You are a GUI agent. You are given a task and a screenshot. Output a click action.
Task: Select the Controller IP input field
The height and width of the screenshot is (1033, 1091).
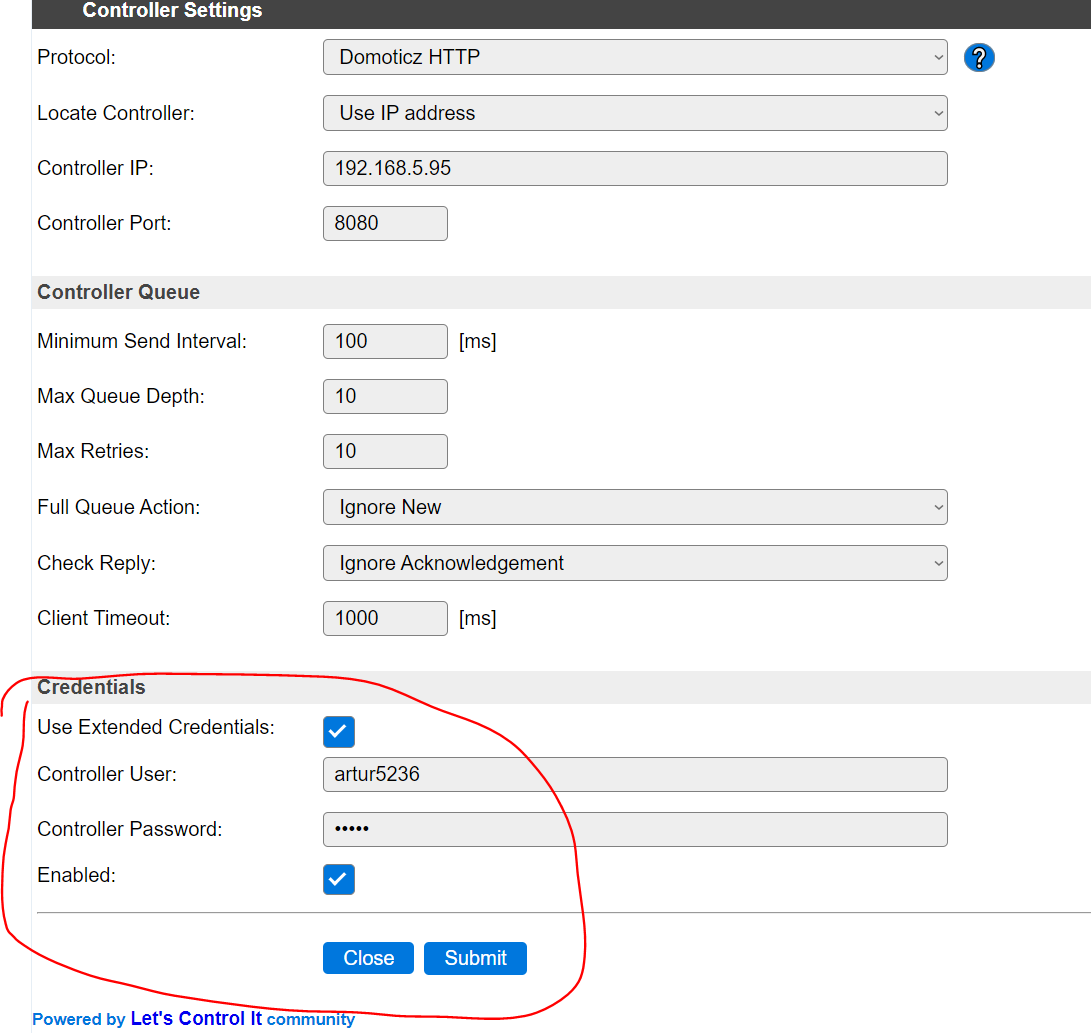pyautogui.click(x=634, y=168)
